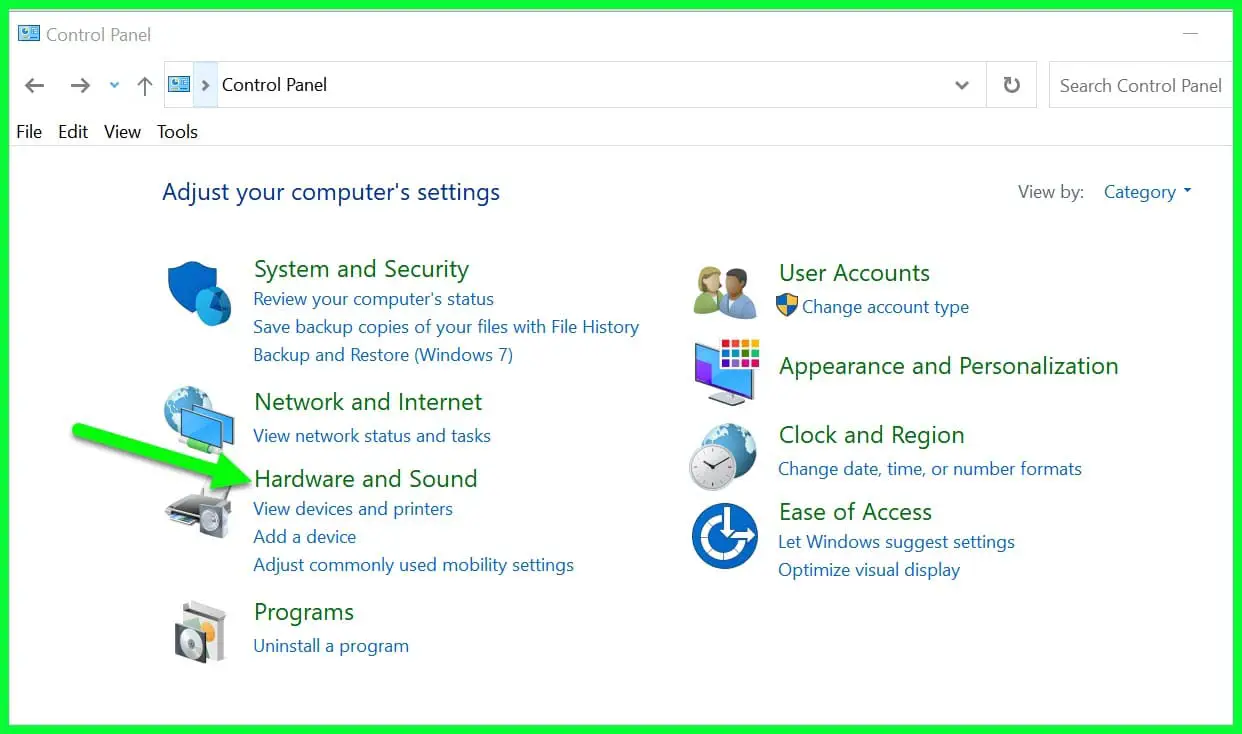The height and width of the screenshot is (734, 1242).
Task: Click Uninstall a program
Action: [x=331, y=646]
